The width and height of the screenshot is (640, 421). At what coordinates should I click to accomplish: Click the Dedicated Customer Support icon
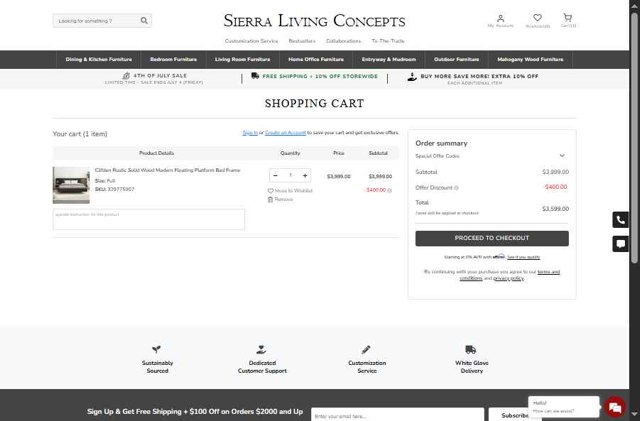(x=261, y=350)
